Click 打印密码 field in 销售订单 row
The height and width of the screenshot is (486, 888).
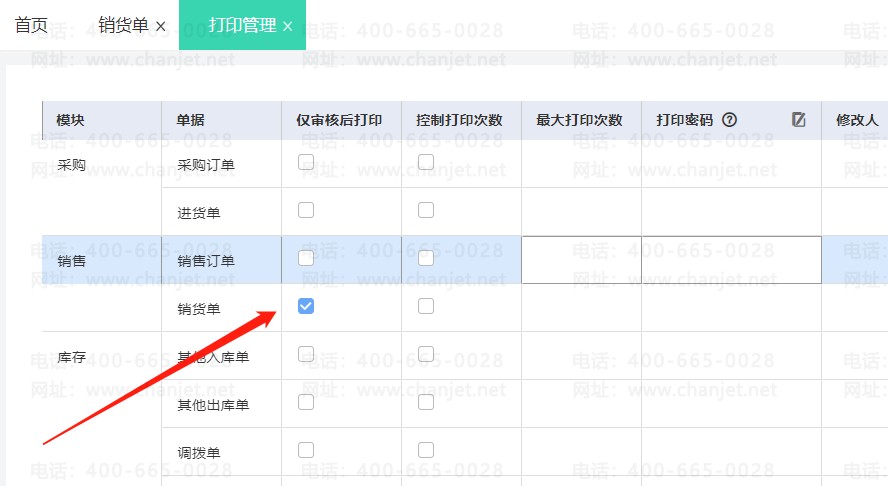click(x=731, y=260)
